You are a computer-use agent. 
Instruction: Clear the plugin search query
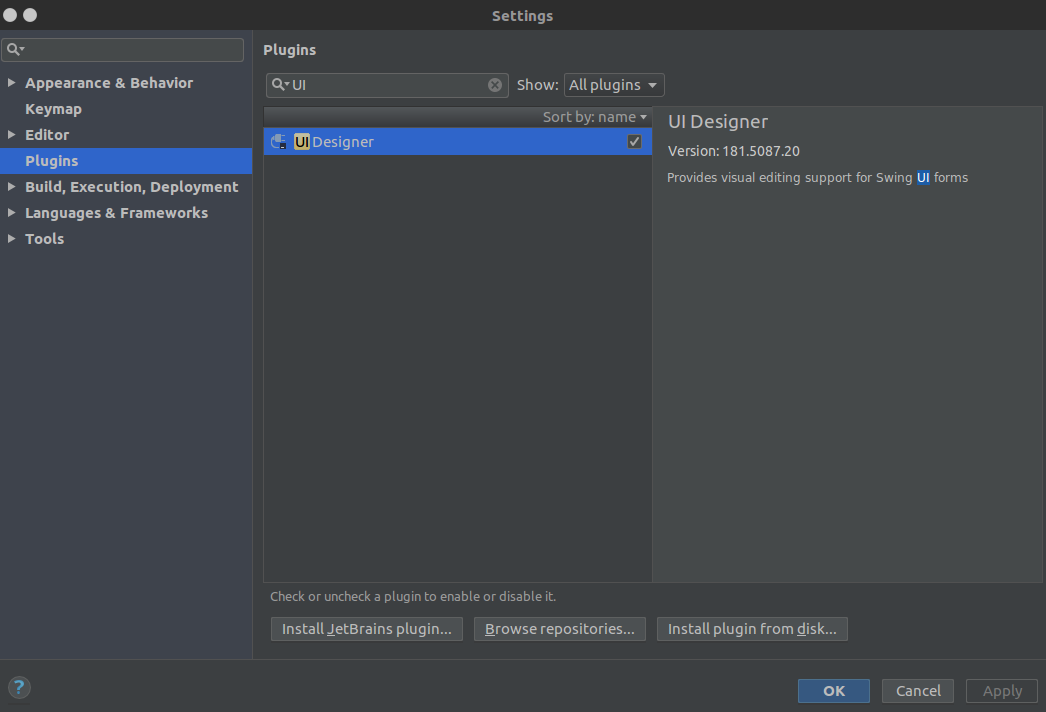[x=495, y=85]
